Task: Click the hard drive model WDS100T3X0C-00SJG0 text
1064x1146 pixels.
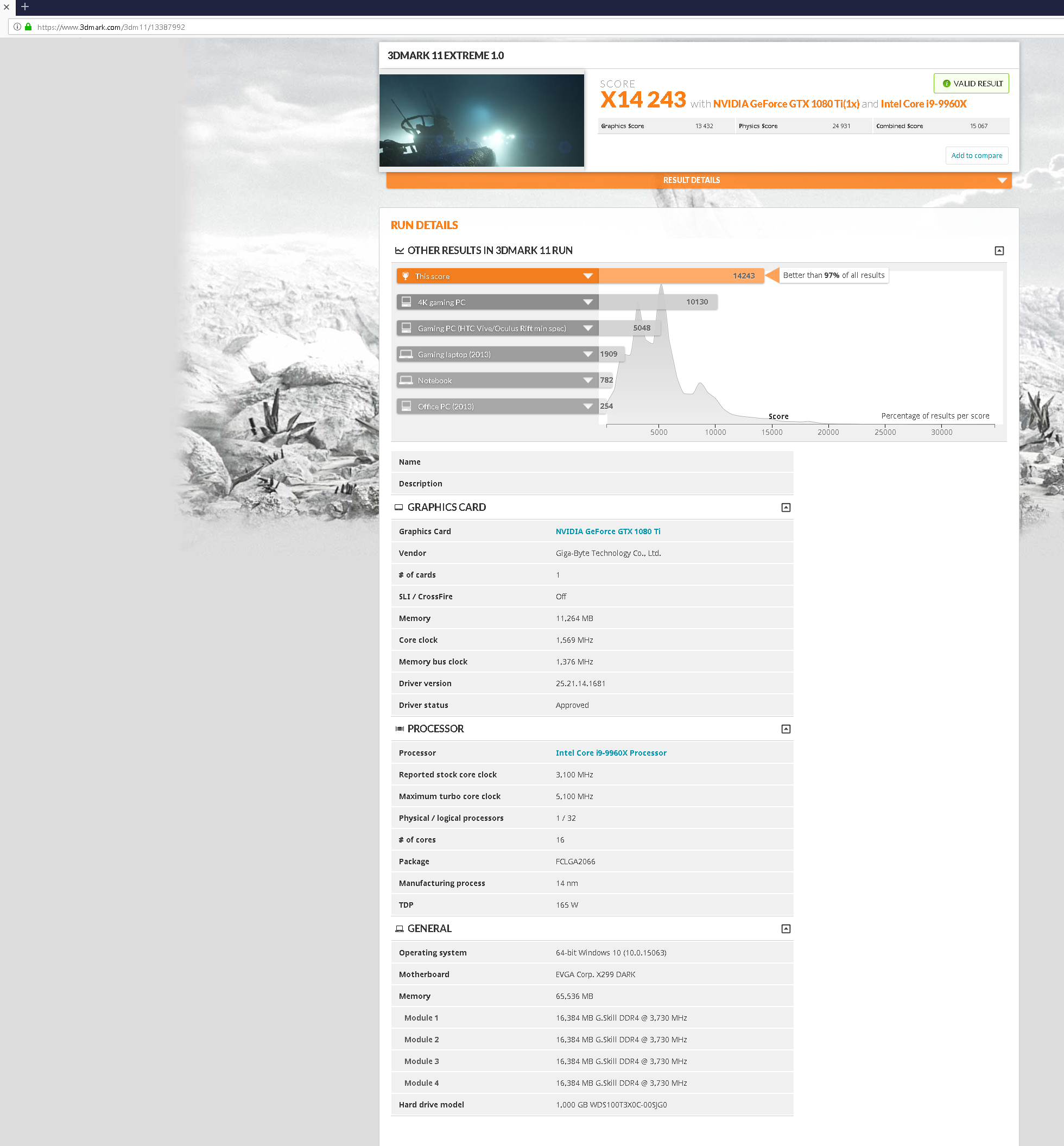Action: (611, 1105)
